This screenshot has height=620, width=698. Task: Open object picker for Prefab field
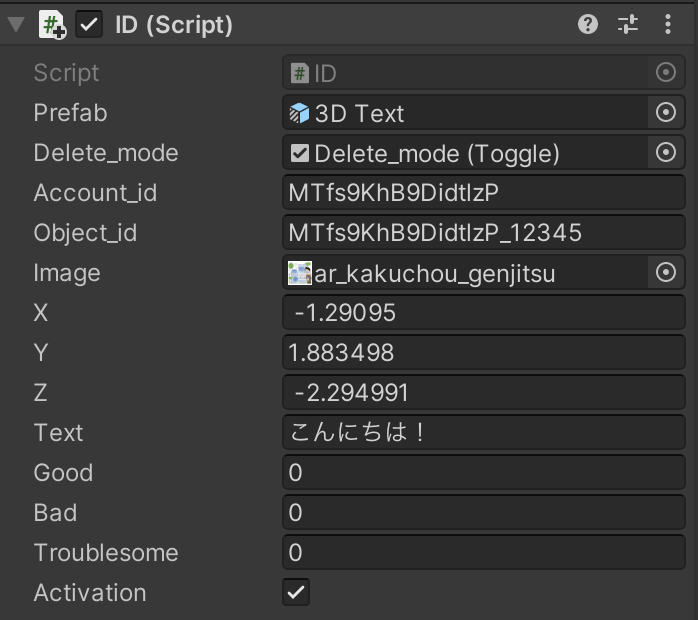666,113
